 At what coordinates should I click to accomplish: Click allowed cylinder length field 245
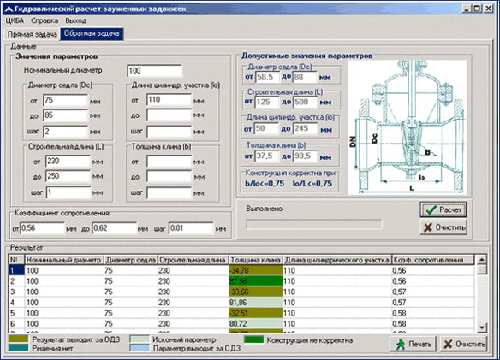tap(305, 129)
